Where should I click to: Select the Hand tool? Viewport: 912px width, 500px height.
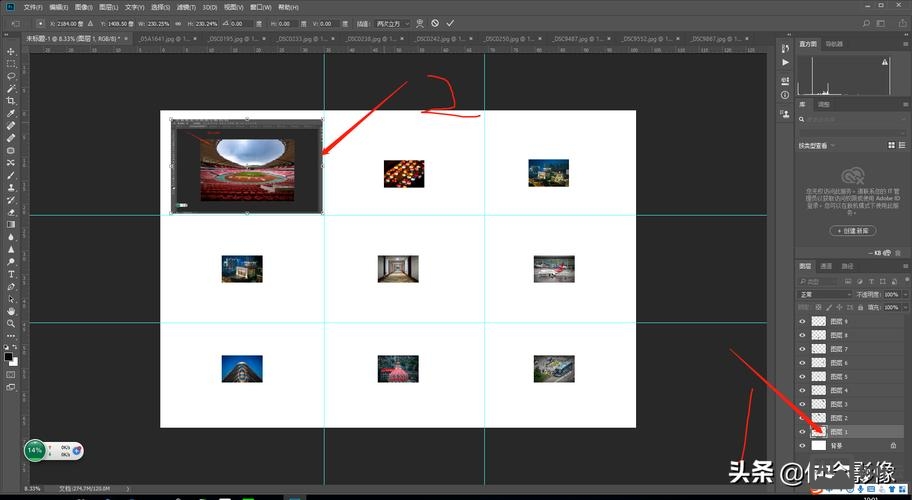[11, 310]
